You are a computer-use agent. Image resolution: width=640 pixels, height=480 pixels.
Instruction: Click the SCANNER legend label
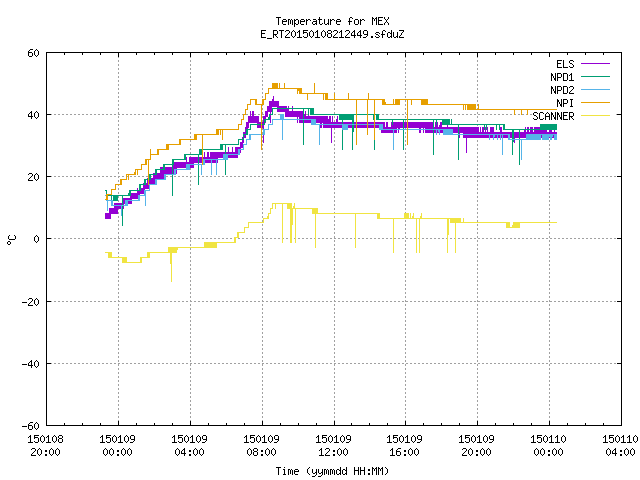pyautogui.click(x=553, y=116)
